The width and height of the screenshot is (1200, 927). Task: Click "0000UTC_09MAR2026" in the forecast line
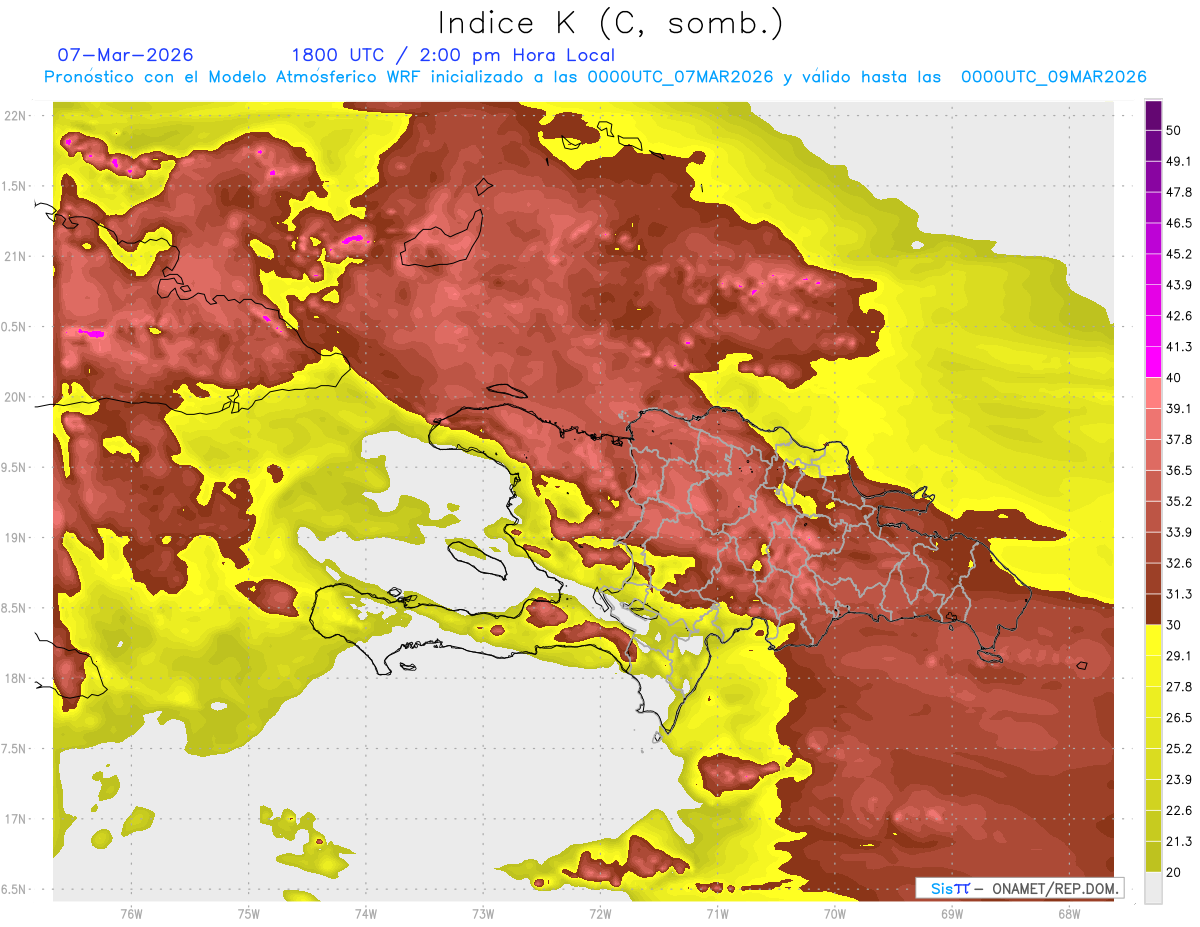[x=1053, y=77]
